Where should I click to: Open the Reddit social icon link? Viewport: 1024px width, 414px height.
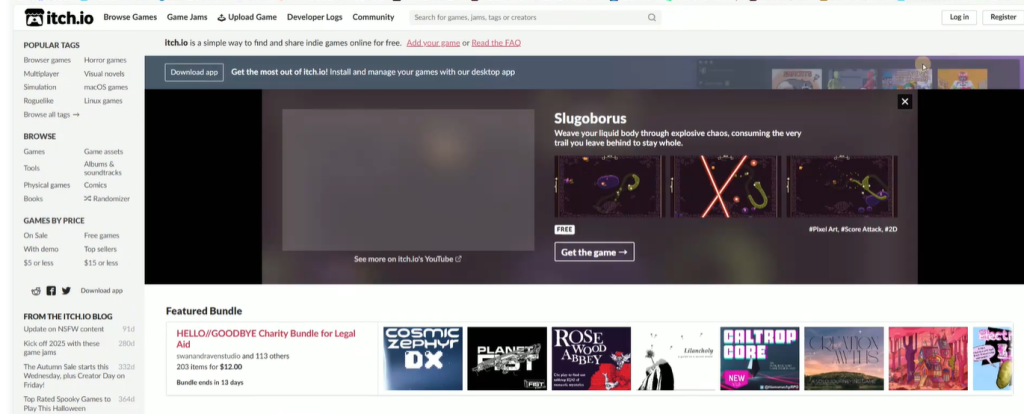click(x=37, y=290)
